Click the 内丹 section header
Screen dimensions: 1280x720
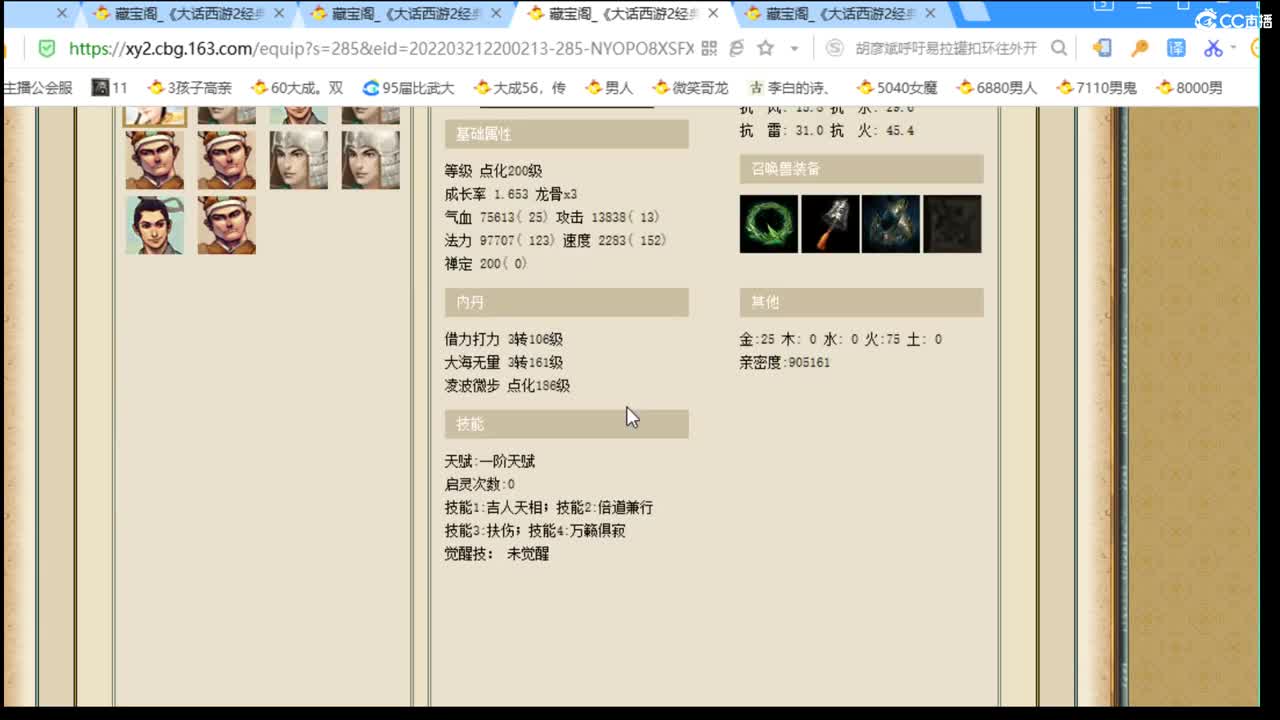point(566,302)
